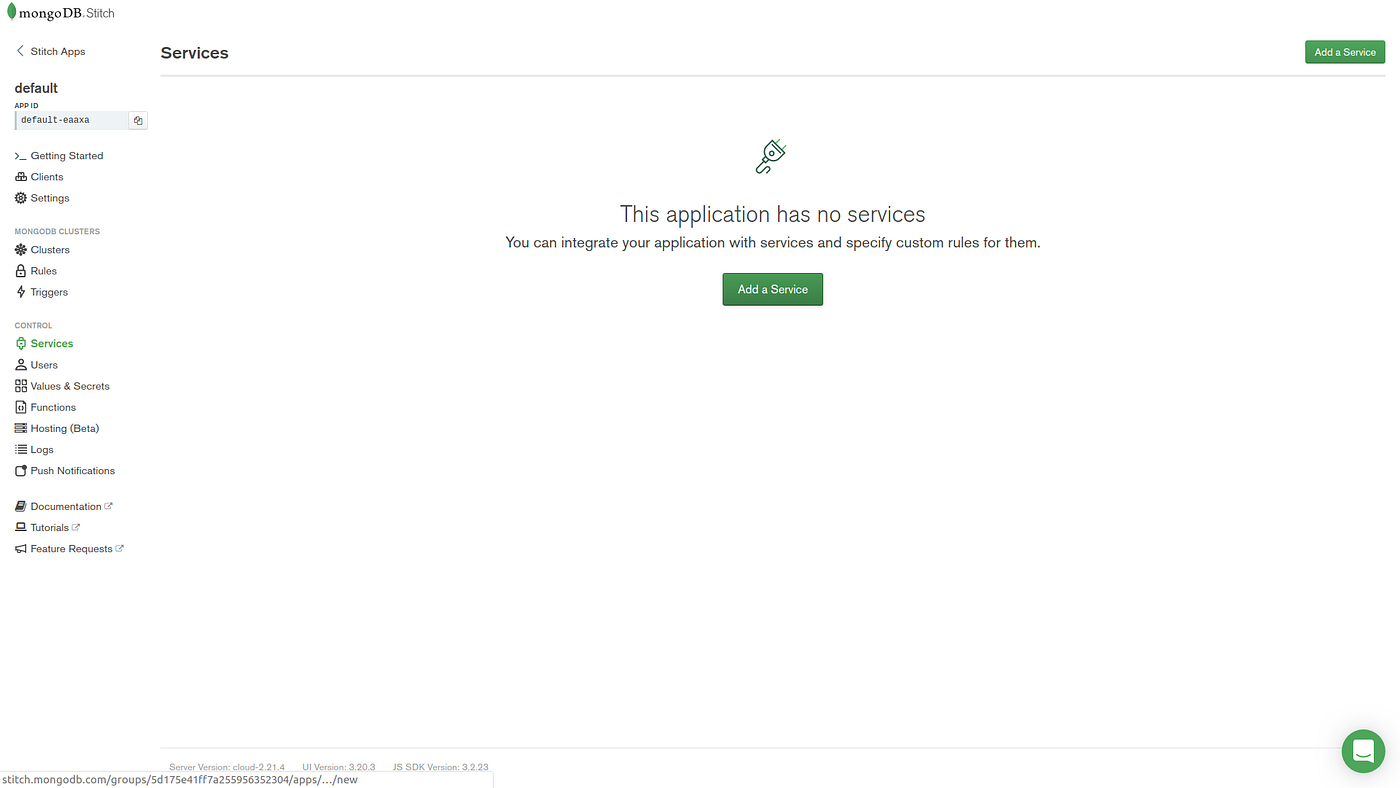The height and width of the screenshot is (788, 1400).
Task: Open the Functions panel
Action: (53, 406)
